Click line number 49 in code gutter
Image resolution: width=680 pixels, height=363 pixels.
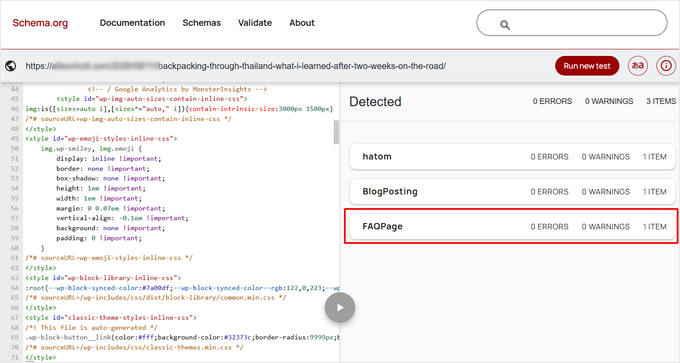point(14,138)
